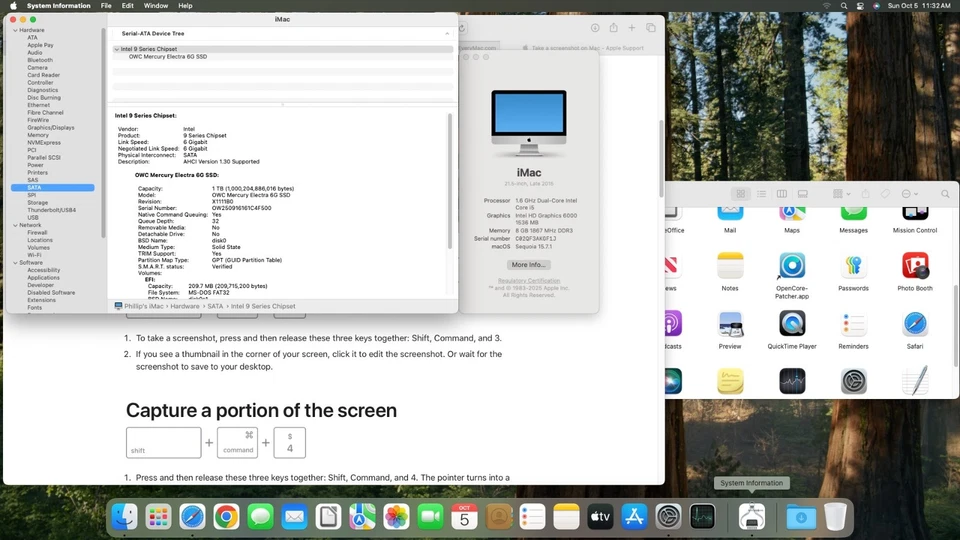Open Stocks app icon in Finder window
The height and width of the screenshot is (540, 960).
pos(792,381)
